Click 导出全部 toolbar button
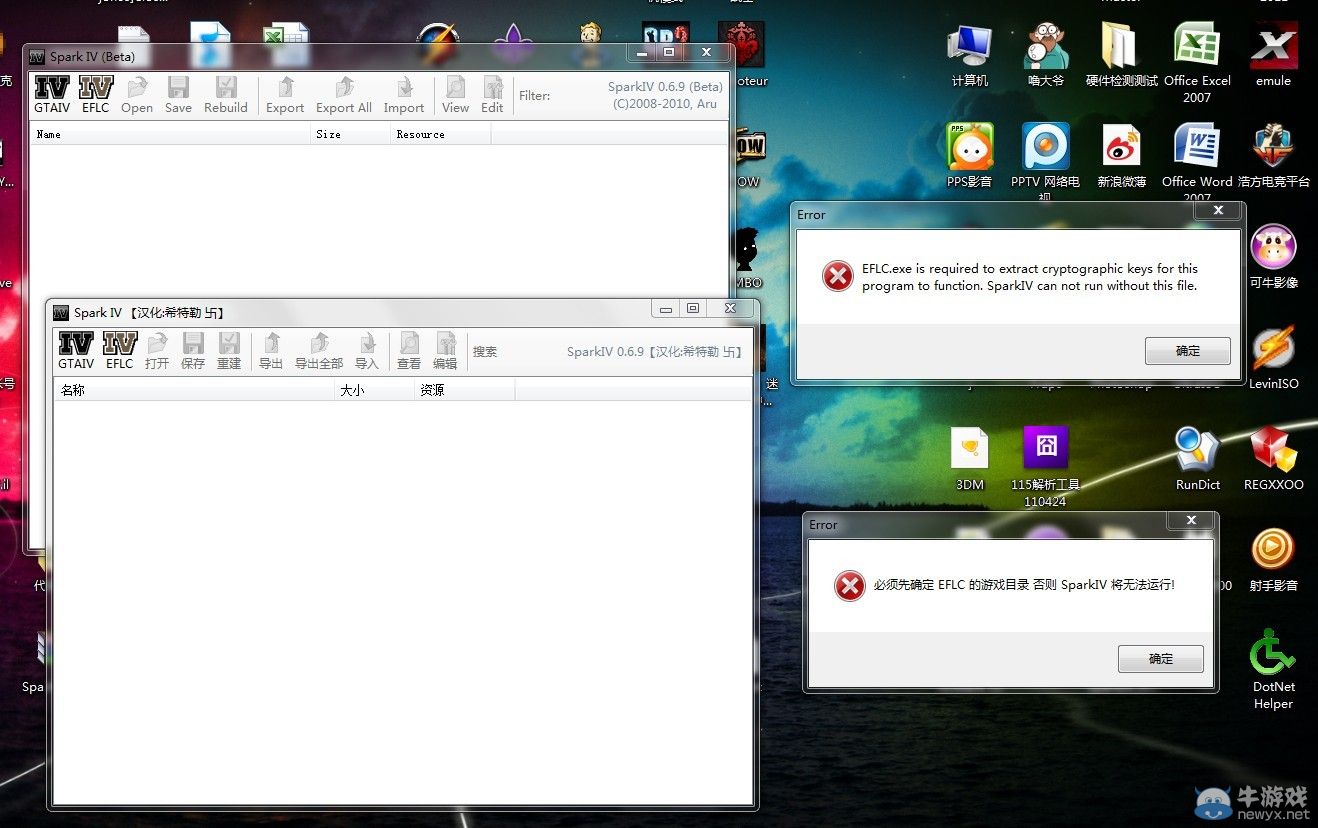1318x828 pixels. coord(319,351)
